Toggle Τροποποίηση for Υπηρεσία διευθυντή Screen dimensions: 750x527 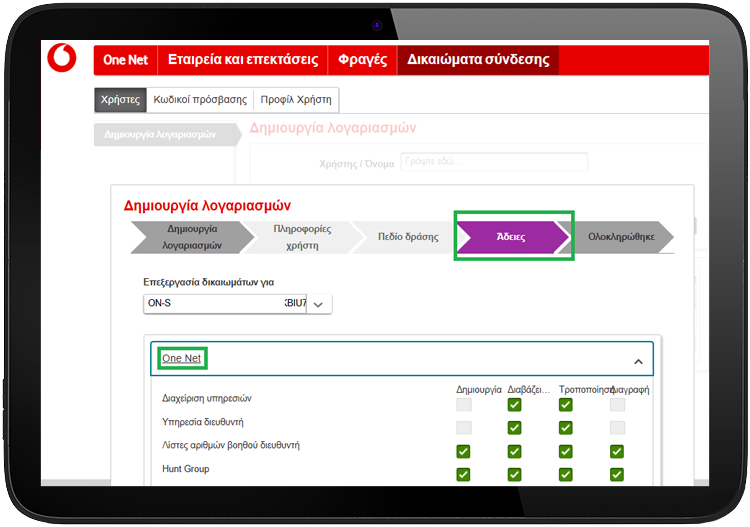click(565, 428)
